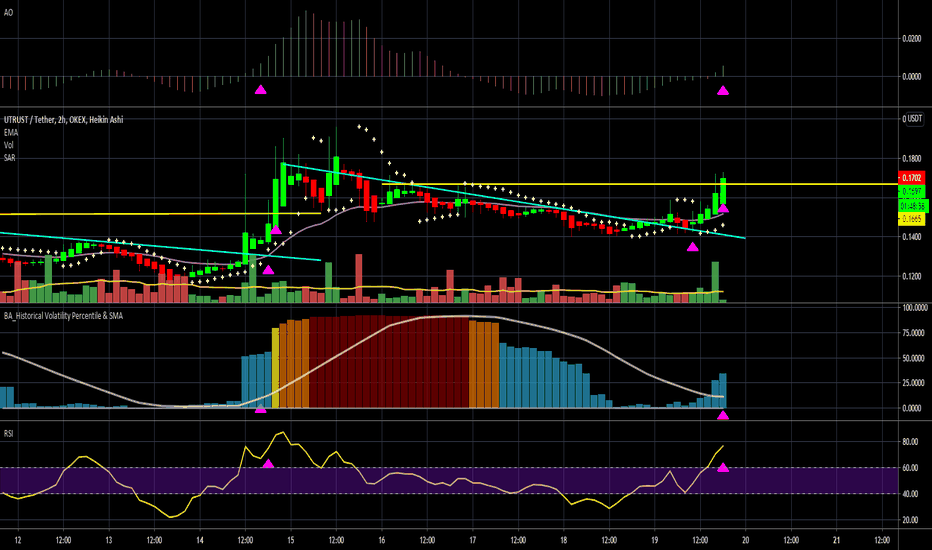Click the magenta arrow under AO zero-cross near the 14th
Image resolution: width=932 pixels, height=550 pixels.
[x=260, y=90]
